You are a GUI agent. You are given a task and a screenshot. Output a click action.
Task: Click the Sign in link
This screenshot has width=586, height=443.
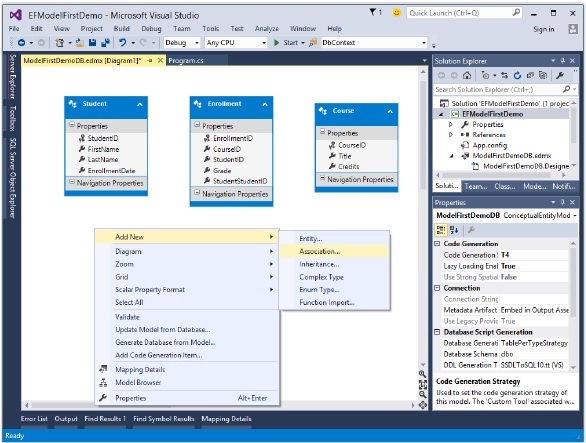[x=543, y=29]
